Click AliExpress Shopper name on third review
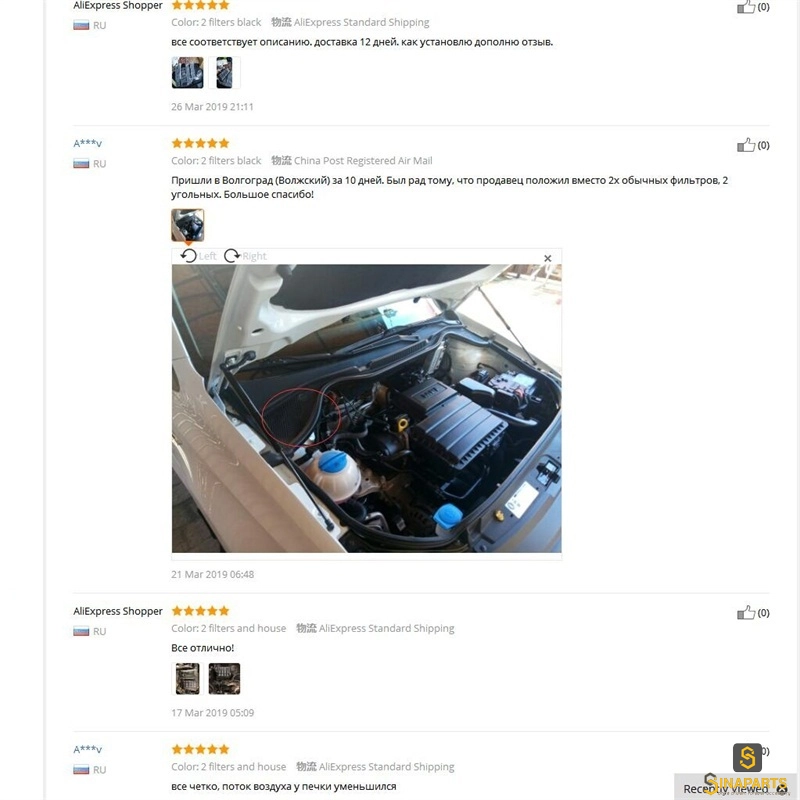Viewport: 800px width, 800px height. point(118,611)
